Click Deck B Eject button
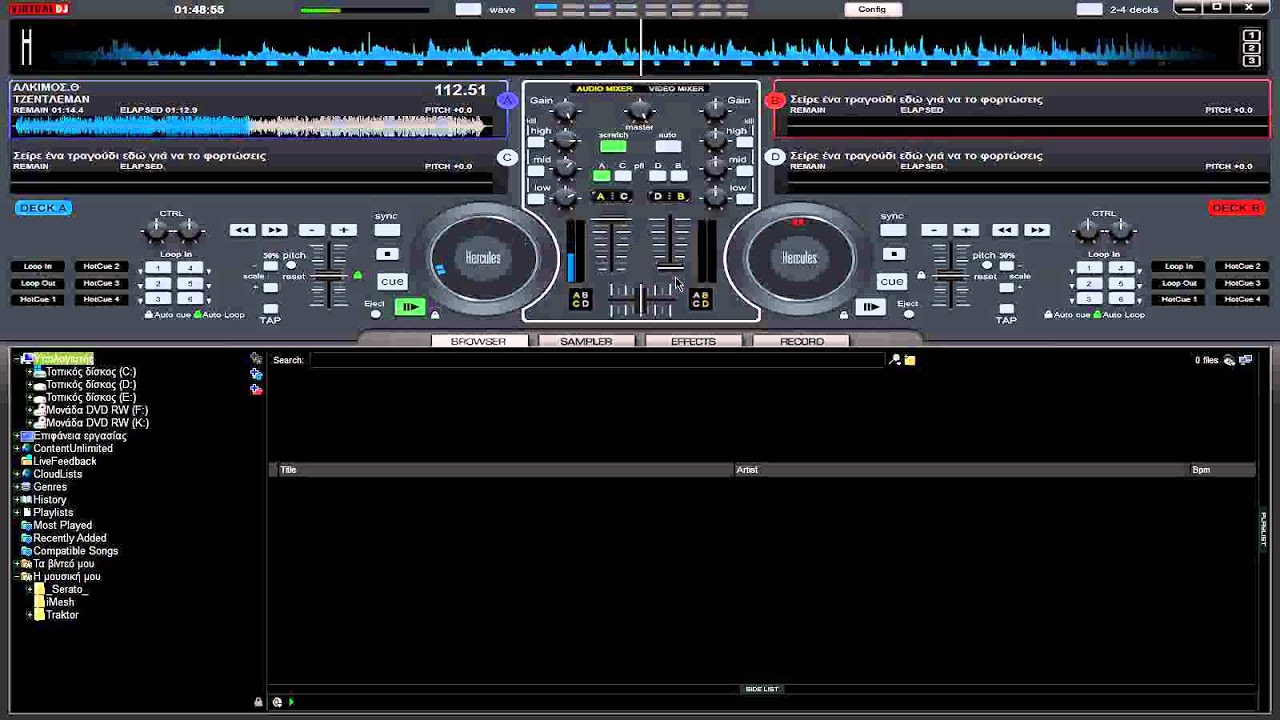1280x720 pixels. (x=908, y=314)
